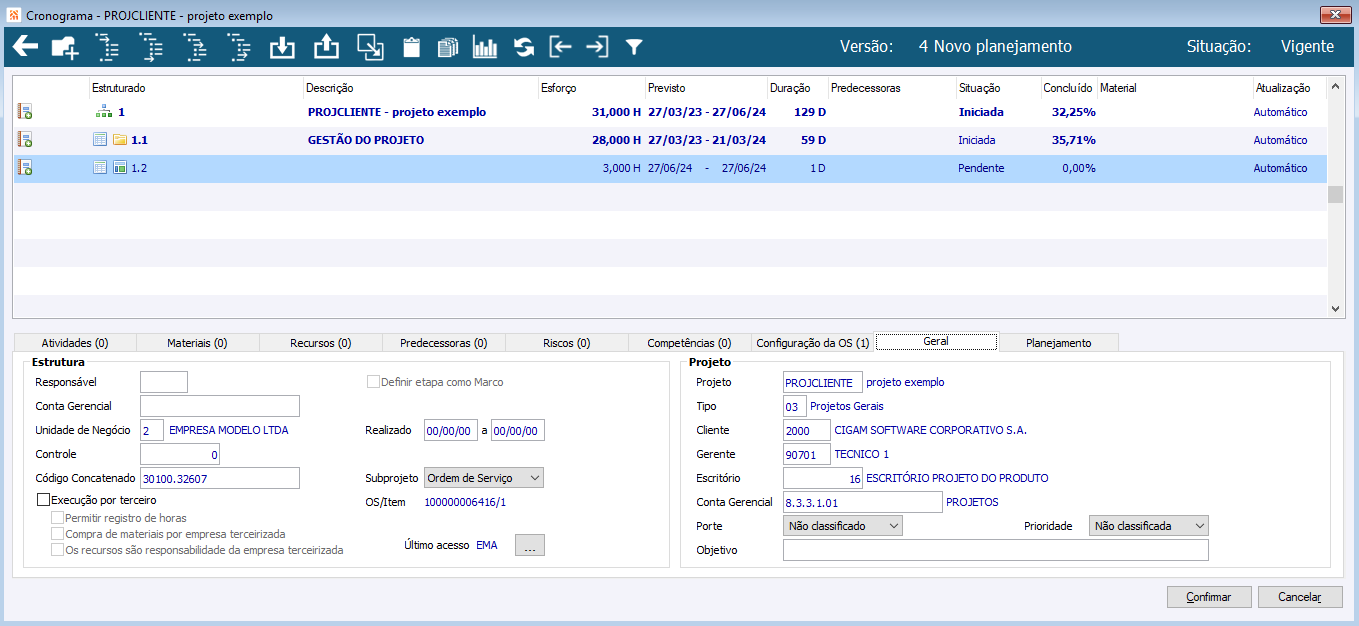
Task: Click the structure icon right of add-folder icon
Action: tap(106, 47)
